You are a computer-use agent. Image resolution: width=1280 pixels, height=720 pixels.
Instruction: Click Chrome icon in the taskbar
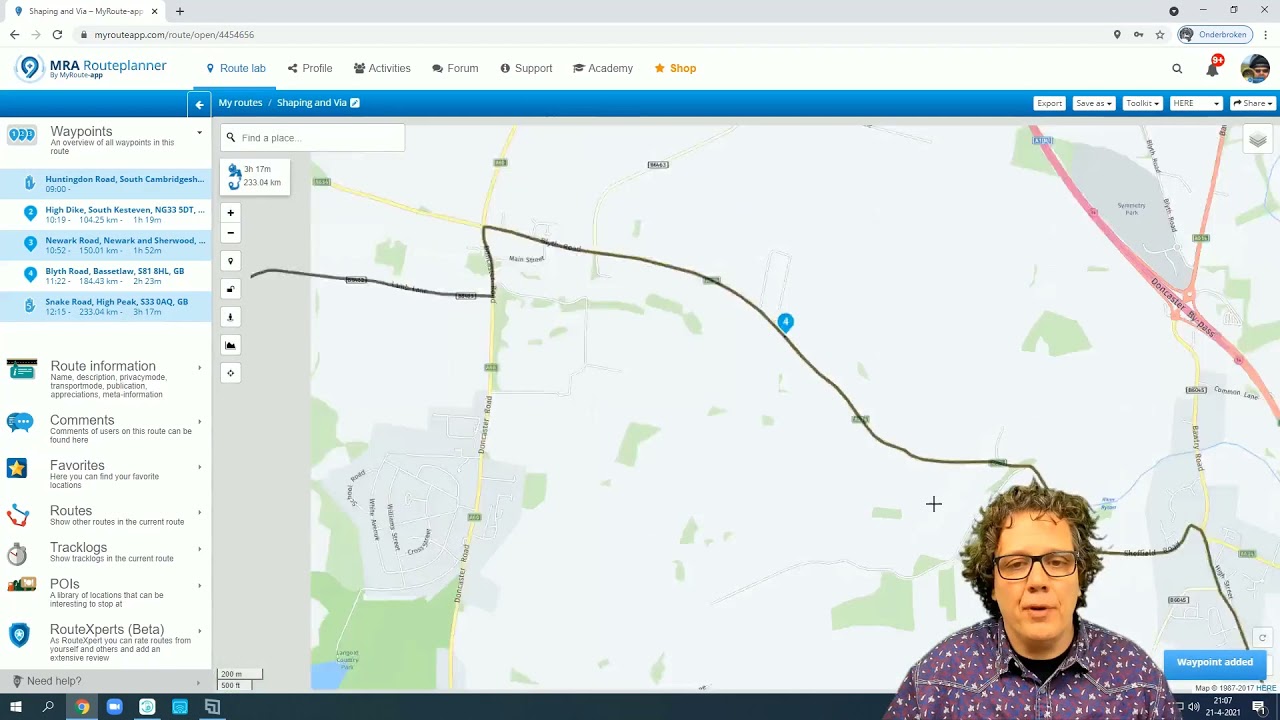[82, 707]
